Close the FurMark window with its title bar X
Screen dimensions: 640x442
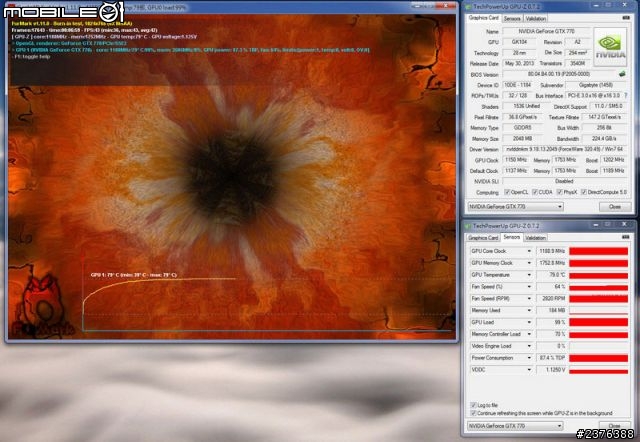[446, 6]
